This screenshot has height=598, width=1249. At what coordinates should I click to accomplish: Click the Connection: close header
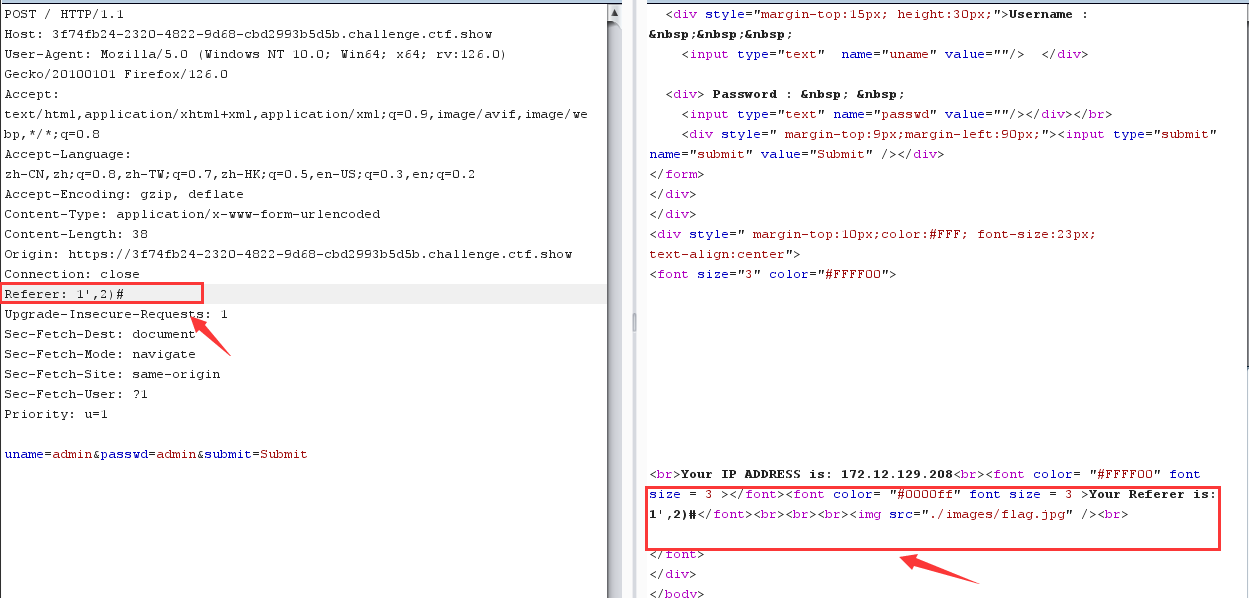pos(72,274)
